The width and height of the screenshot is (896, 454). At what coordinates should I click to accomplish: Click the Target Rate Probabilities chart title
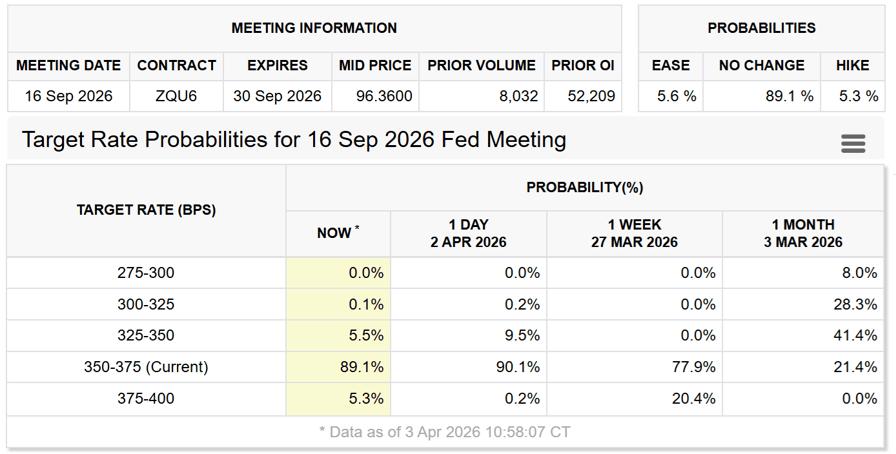pyautogui.click(x=294, y=140)
